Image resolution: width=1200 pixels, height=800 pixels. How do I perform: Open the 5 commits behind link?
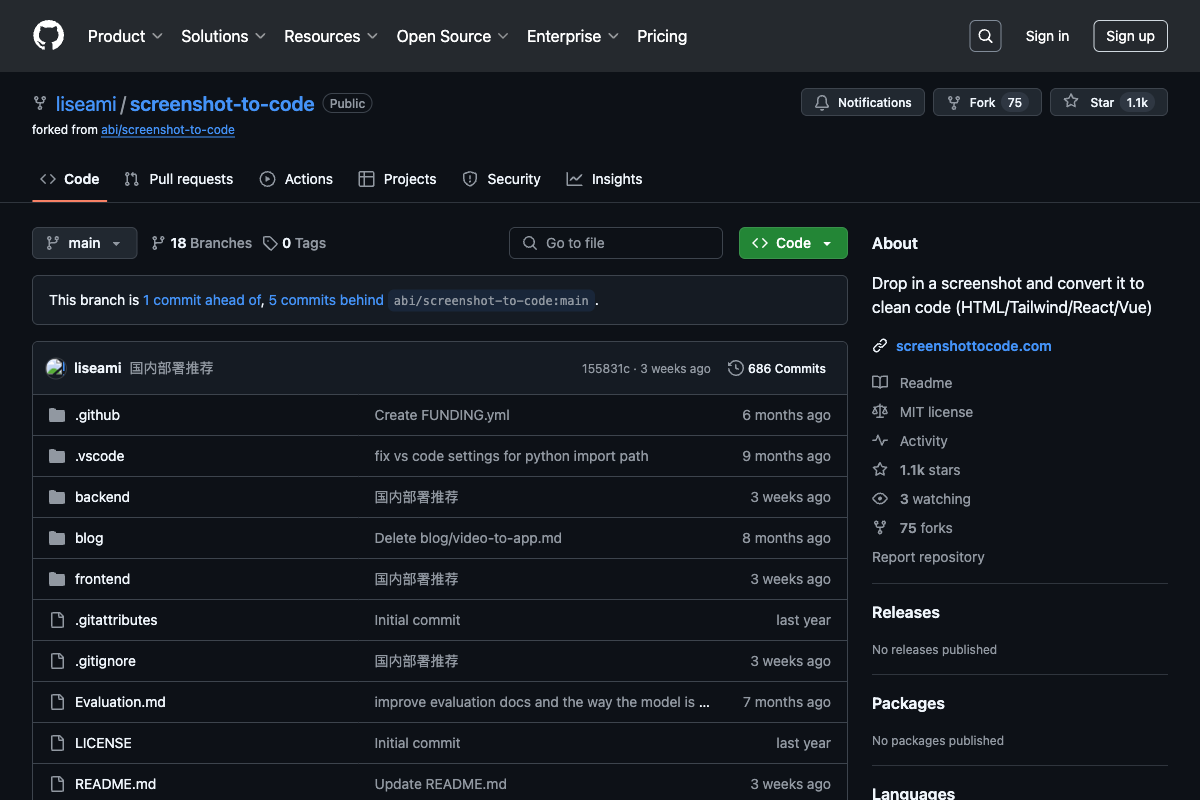(x=326, y=300)
